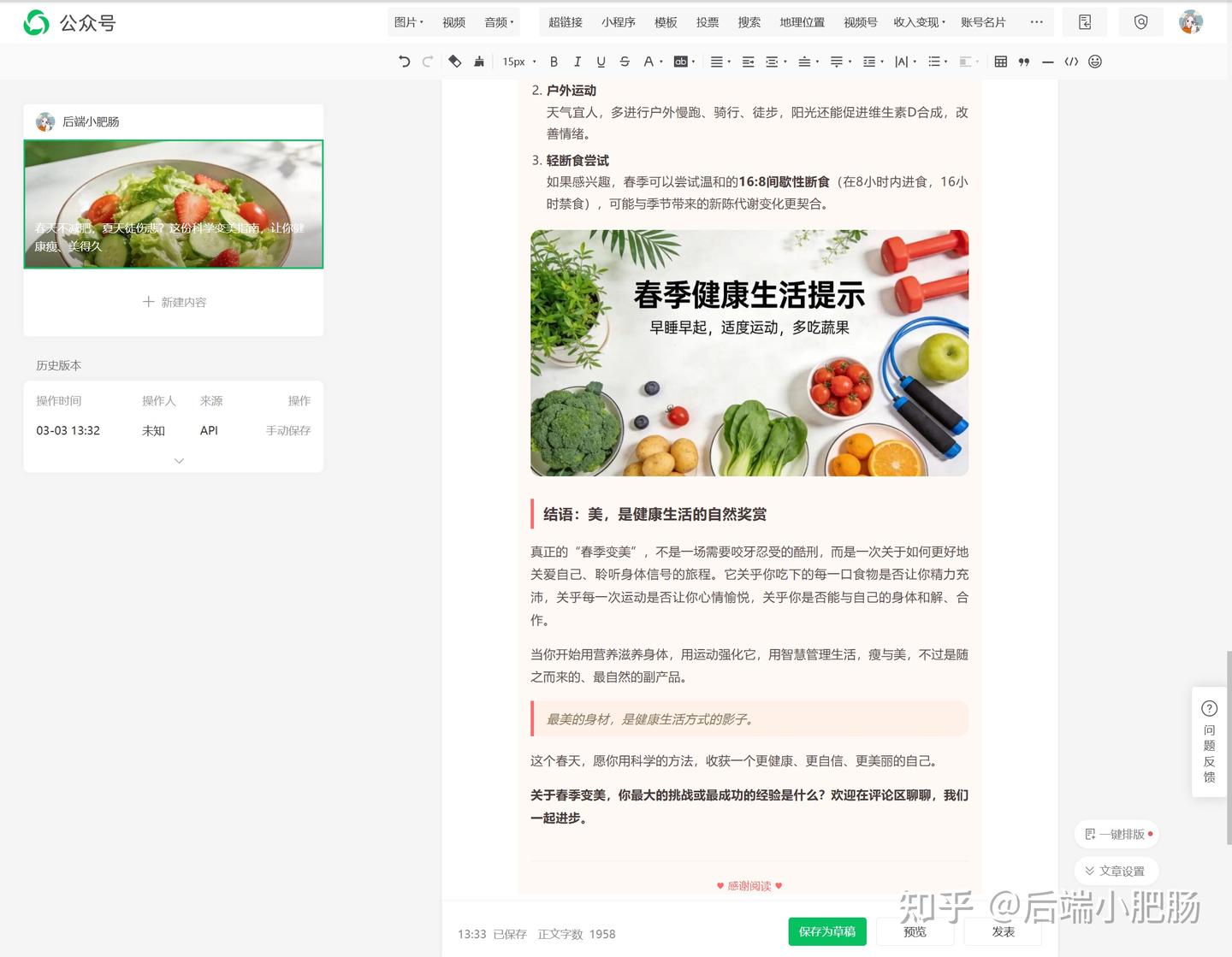Insert a blockquote with the quote icon

pyautogui.click(x=1024, y=62)
